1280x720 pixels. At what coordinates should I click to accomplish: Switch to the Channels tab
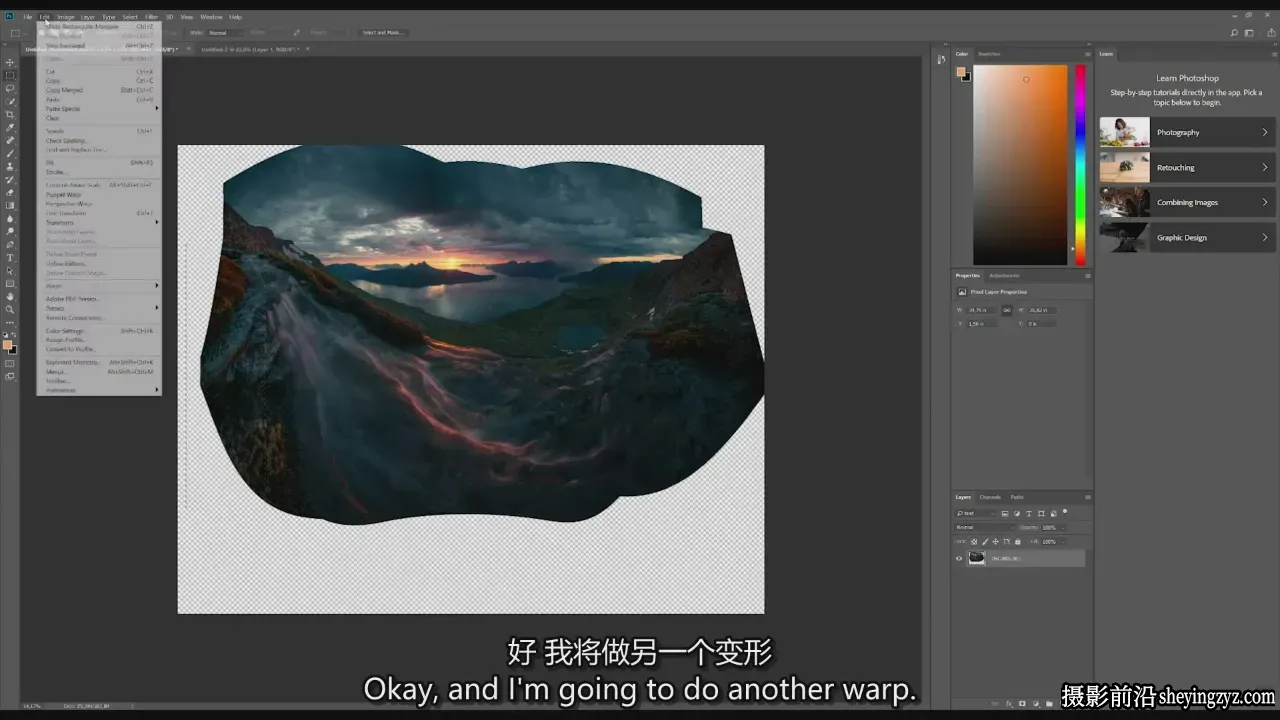[x=990, y=497]
